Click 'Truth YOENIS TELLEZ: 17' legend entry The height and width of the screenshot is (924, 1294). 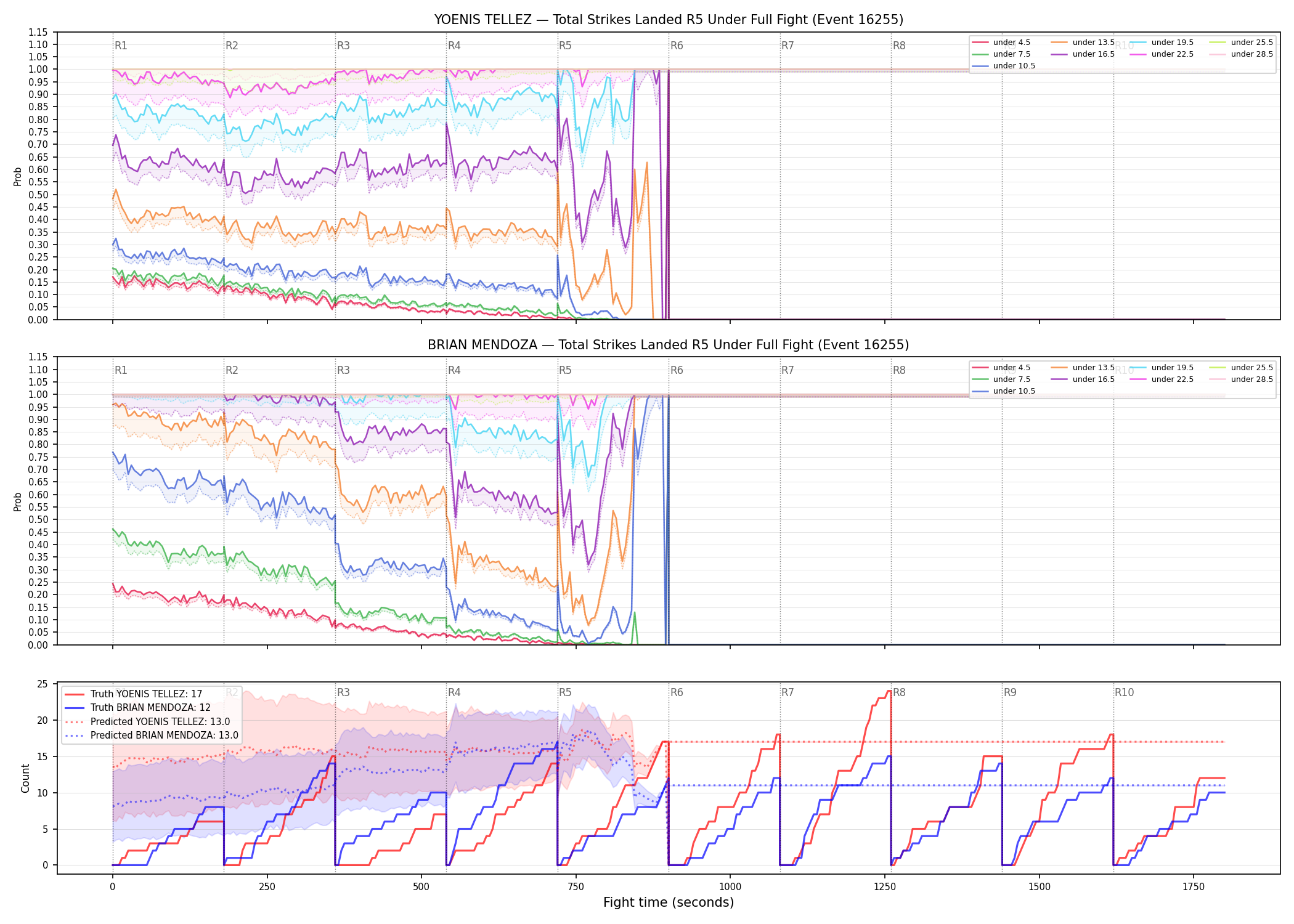pos(133,694)
